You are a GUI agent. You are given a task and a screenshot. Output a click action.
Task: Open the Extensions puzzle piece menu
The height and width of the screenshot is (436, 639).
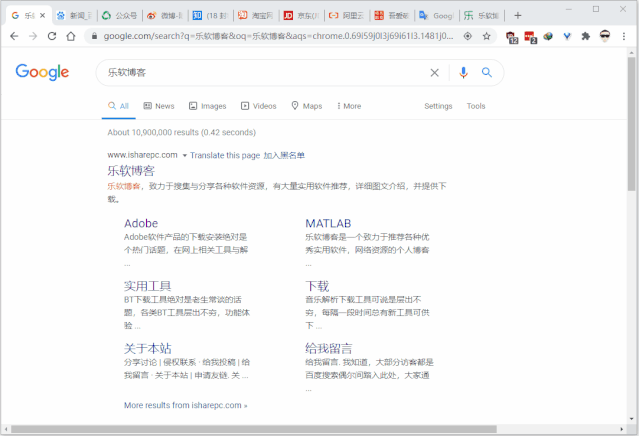tap(586, 36)
